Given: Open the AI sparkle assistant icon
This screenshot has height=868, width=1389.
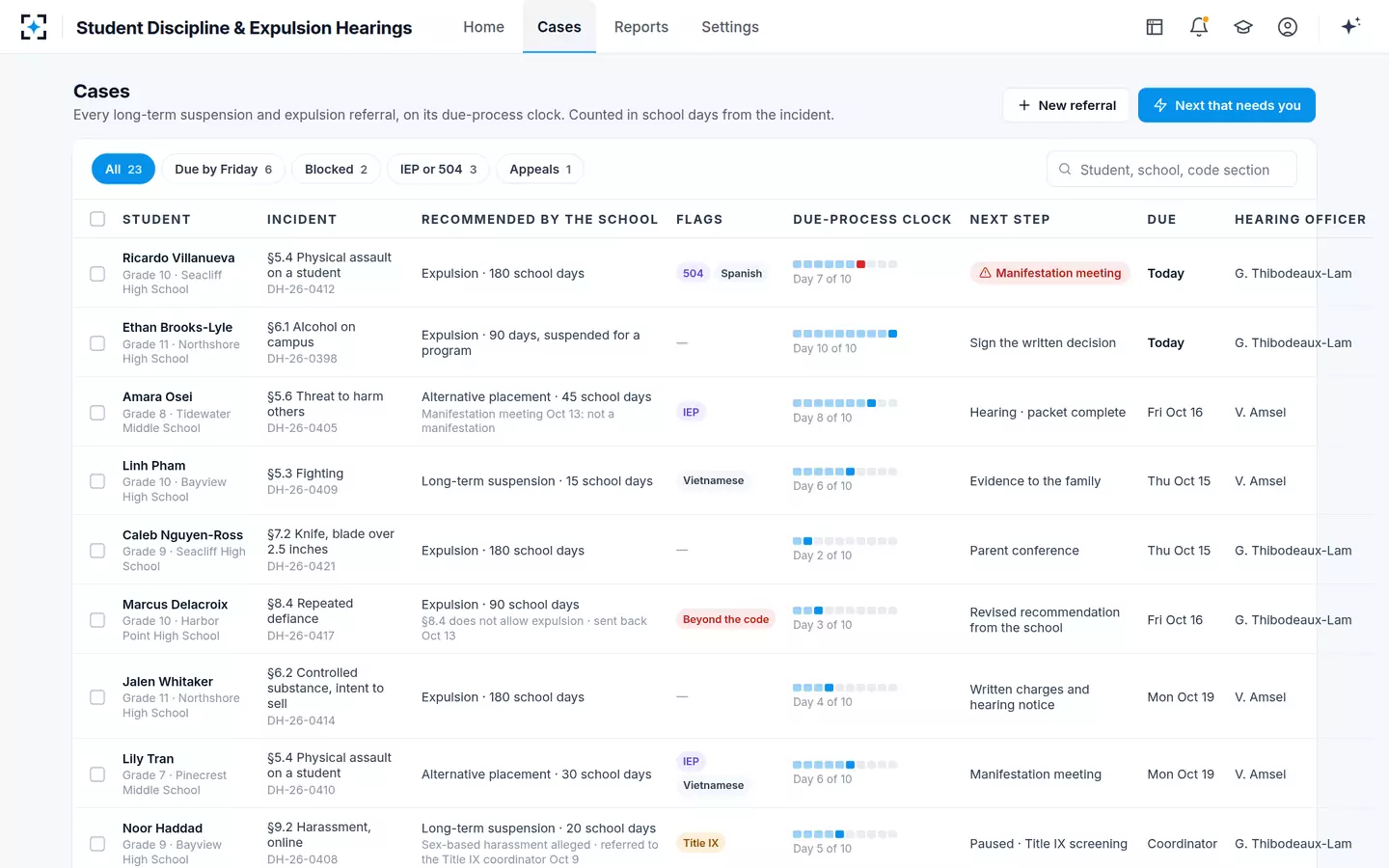Looking at the screenshot, I should coord(1350,26).
